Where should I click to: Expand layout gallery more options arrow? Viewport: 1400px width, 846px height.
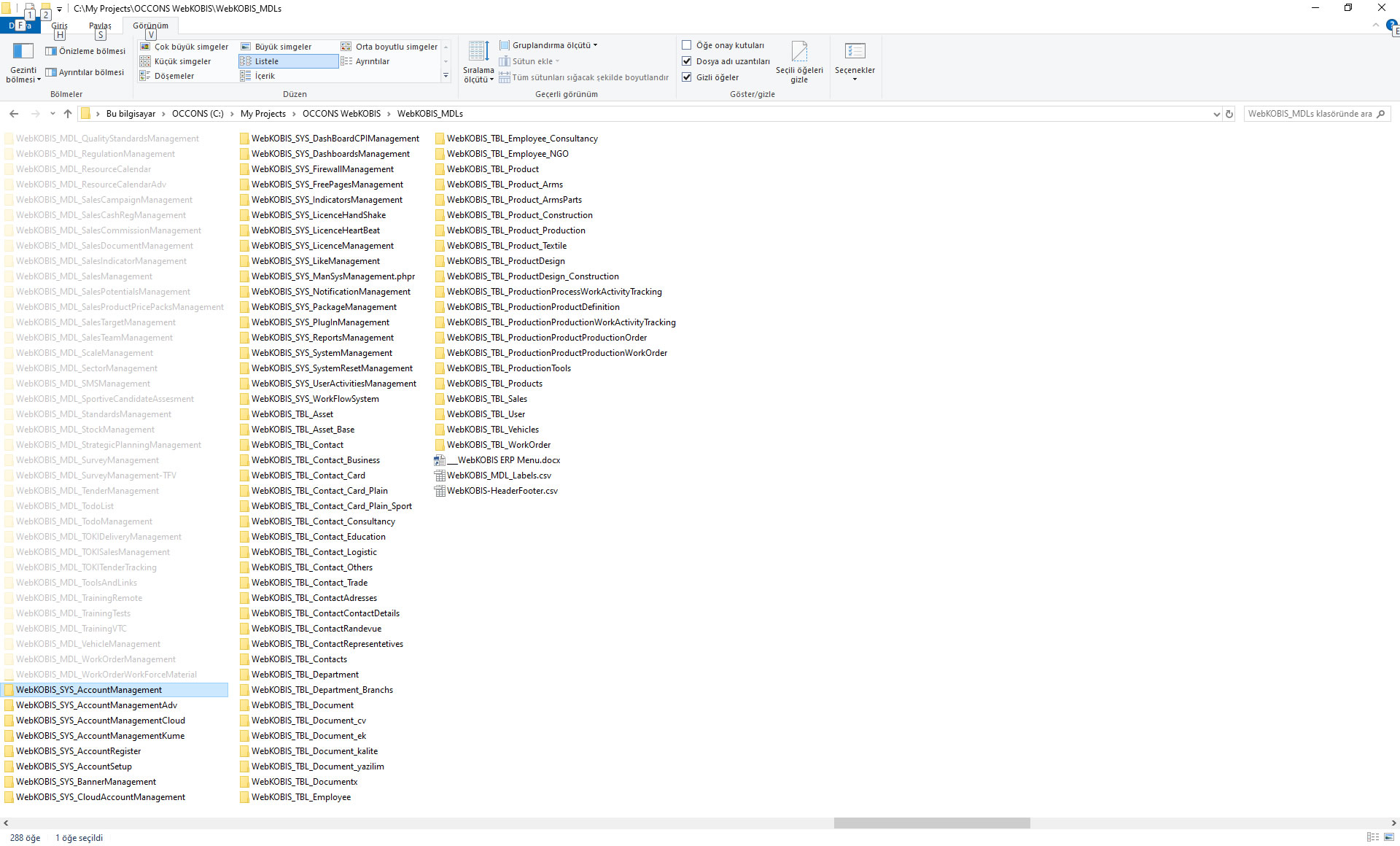click(x=446, y=76)
